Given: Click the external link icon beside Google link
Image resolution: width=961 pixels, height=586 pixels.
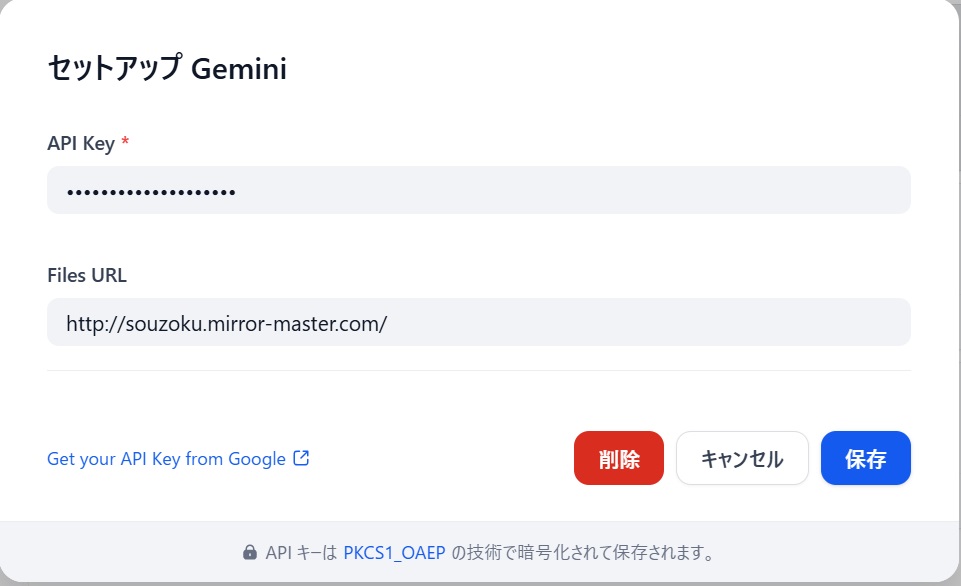Looking at the screenshot, I should (301, 457).
